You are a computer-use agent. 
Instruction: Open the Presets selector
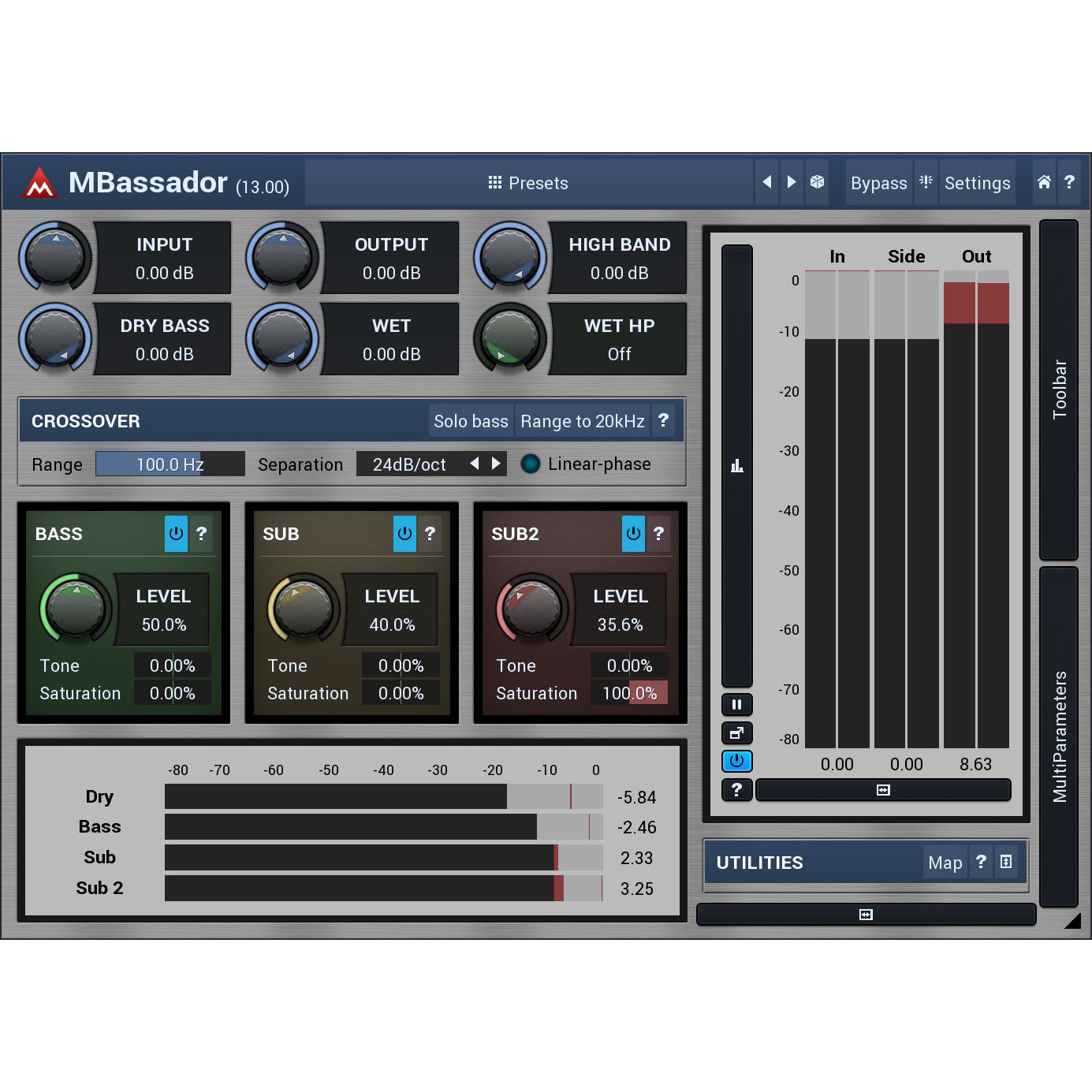coord(528,183)
